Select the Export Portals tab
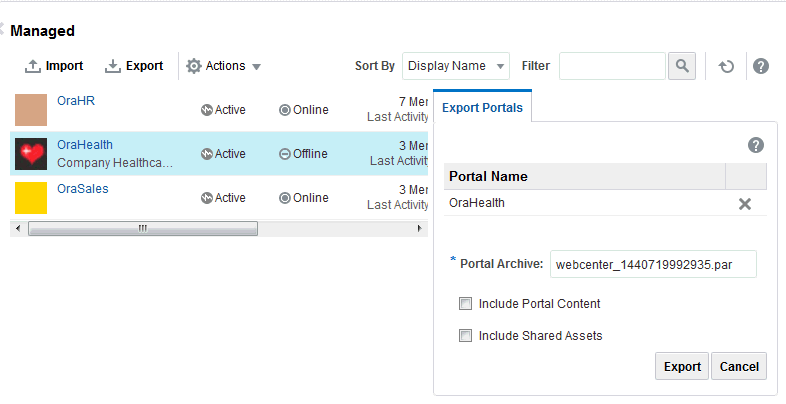The height and width of the screenshot is (404, 786). pyautogui.click(x=482, y=107)
